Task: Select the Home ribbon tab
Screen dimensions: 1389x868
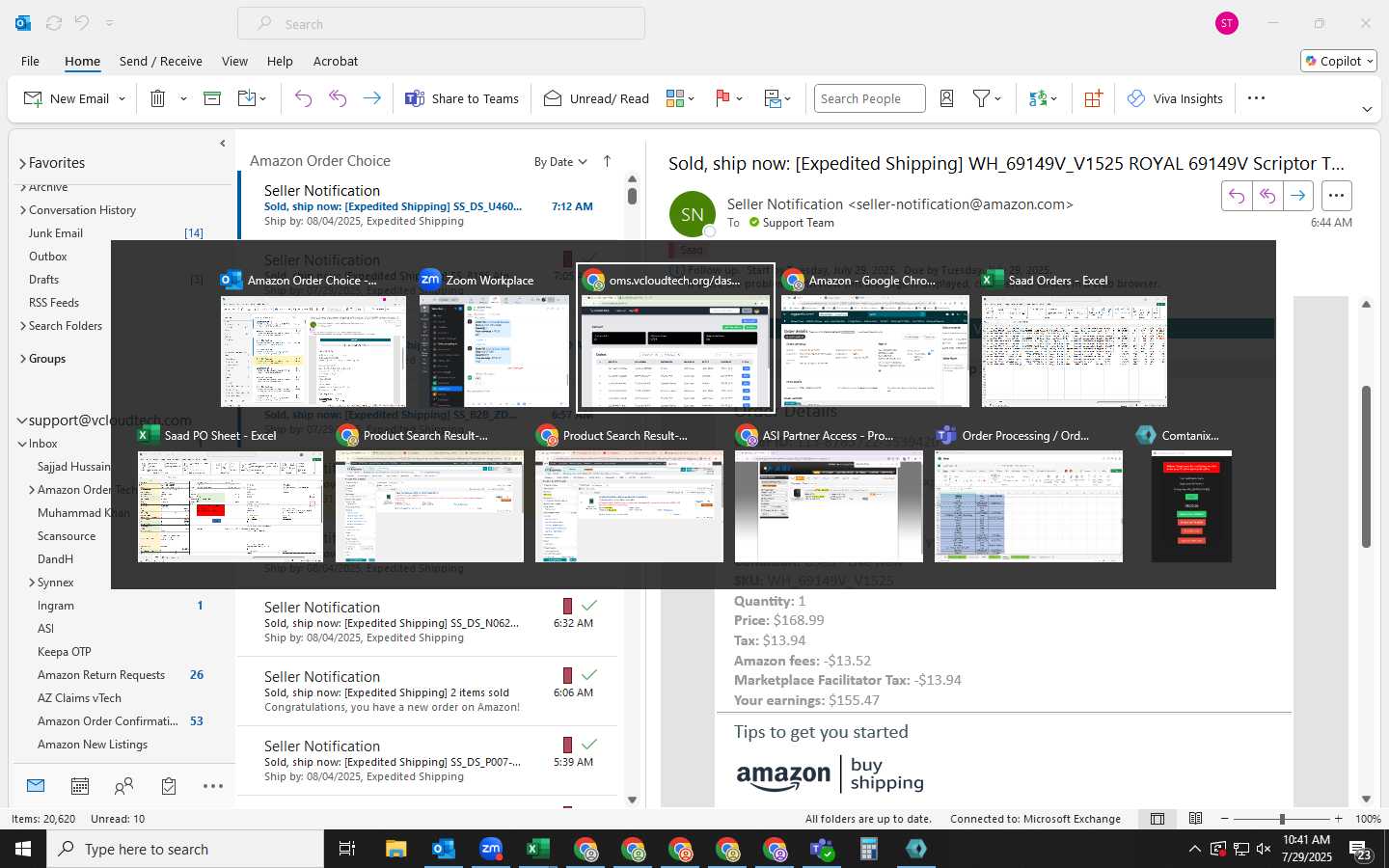Action: coord(82,61)
